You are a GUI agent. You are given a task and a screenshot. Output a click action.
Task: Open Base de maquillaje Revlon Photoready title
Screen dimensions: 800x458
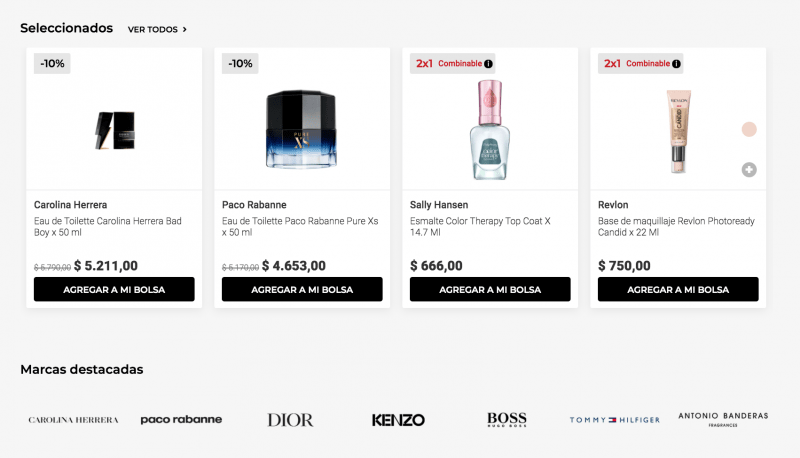pos(676,226)
